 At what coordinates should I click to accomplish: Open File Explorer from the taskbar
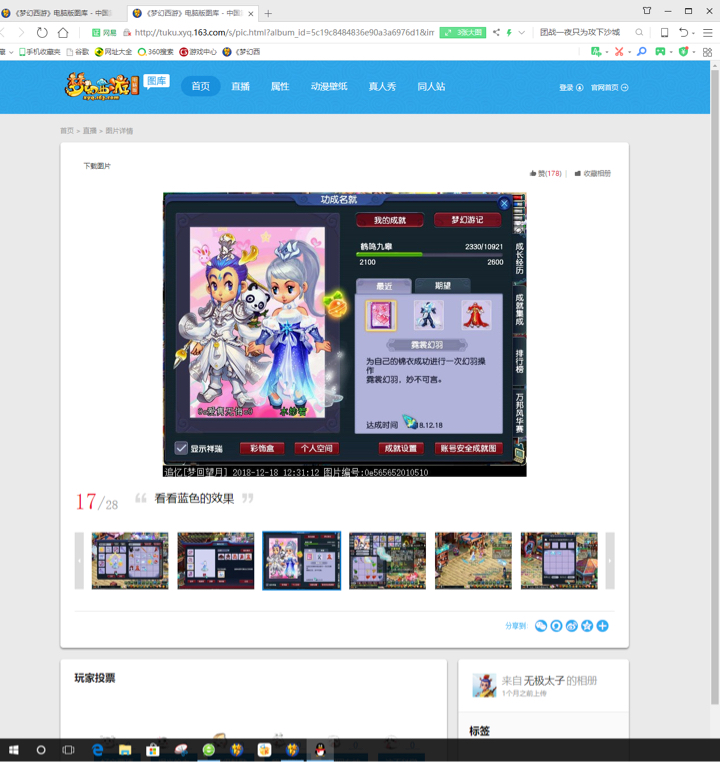[125, 750]
